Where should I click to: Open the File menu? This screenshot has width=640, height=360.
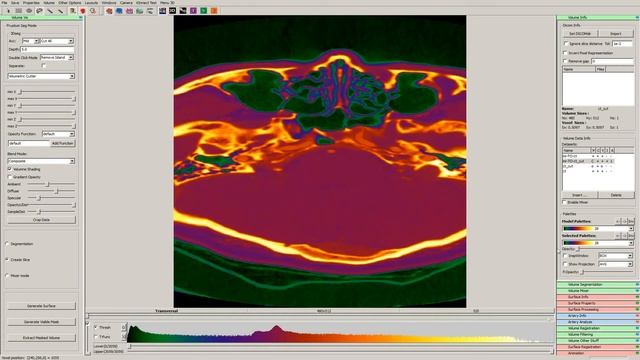point(4,3)
